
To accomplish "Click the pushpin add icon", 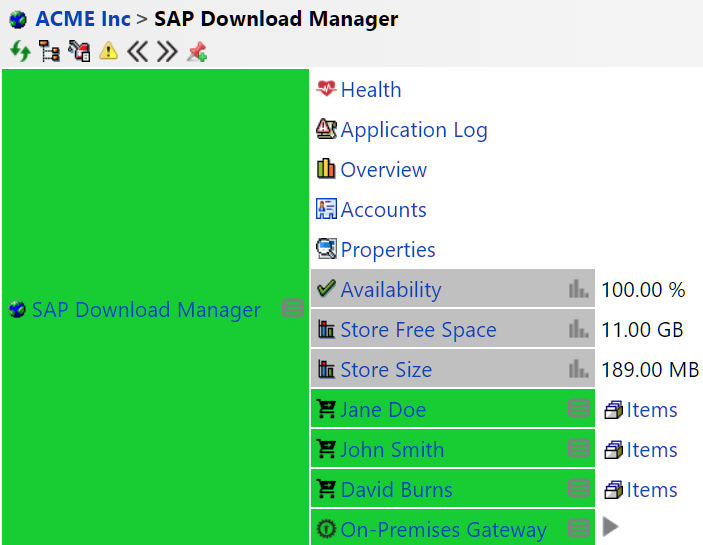I will coord(197,51).
